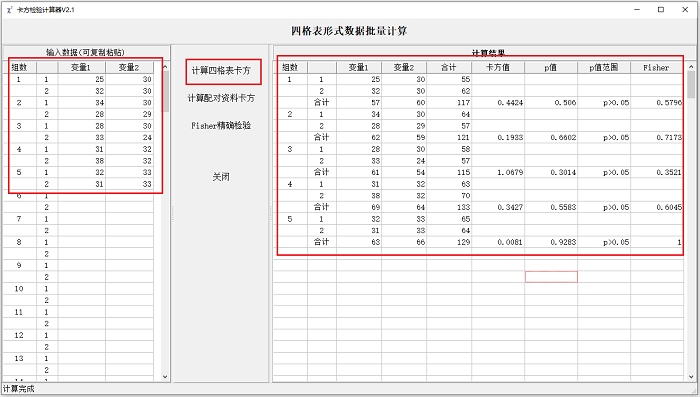Select input cell with value 24
700x397 pixels.
point(129,137)
